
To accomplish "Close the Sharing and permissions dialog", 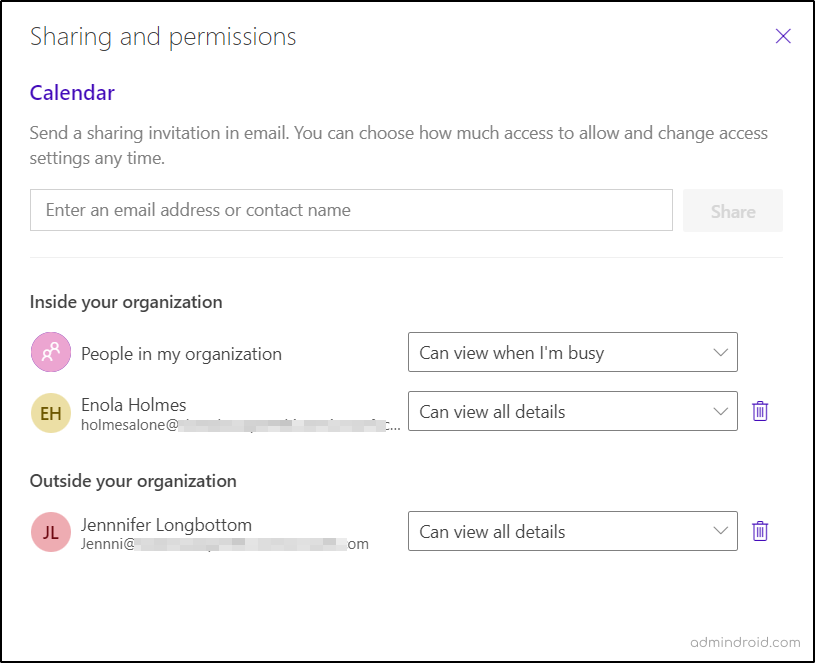I will pyautogui.click(x=784, y=36).
